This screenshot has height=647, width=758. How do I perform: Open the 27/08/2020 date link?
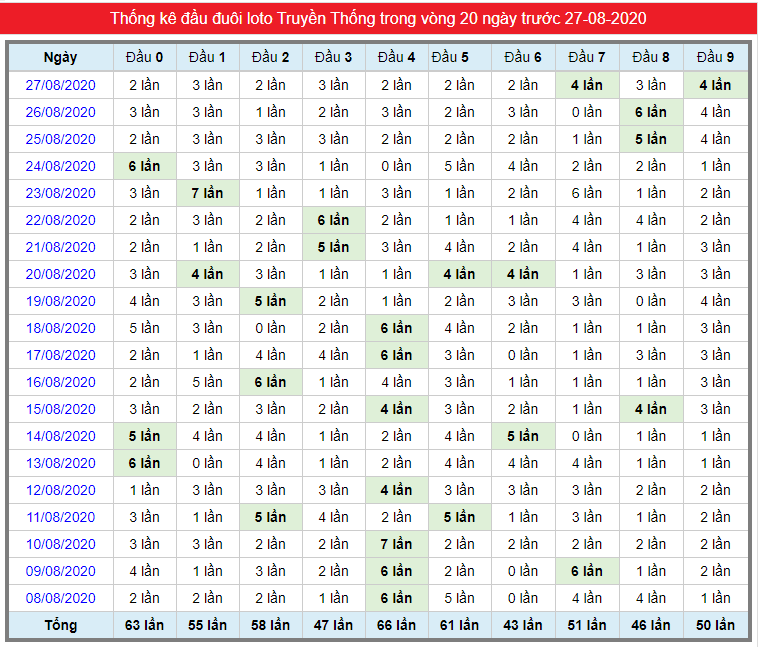[x=60, y=85]
